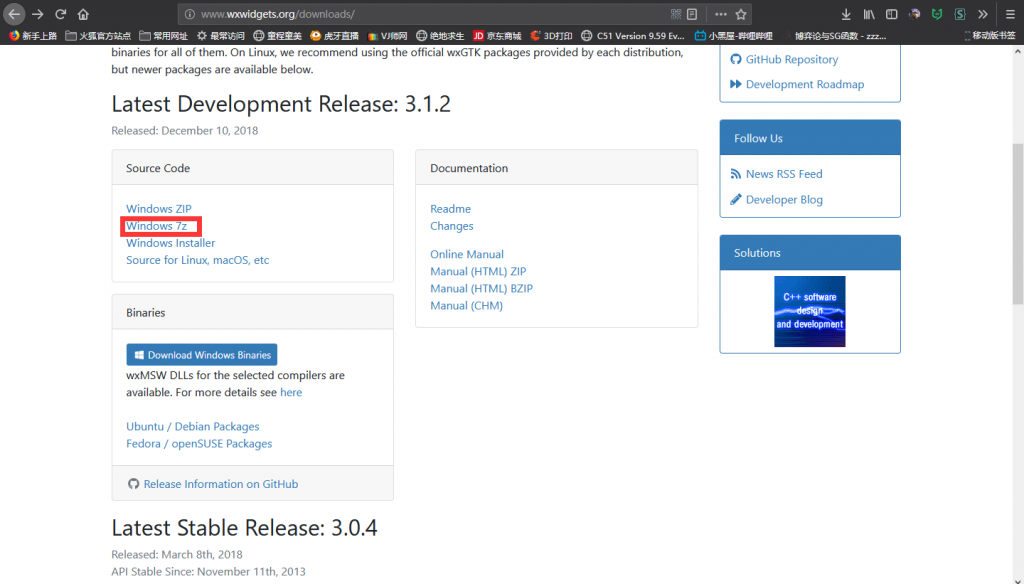Click Download Windows Binaries button
Image resolution: width=1024 pixels, height=584 pixels.
click(202, 355)
